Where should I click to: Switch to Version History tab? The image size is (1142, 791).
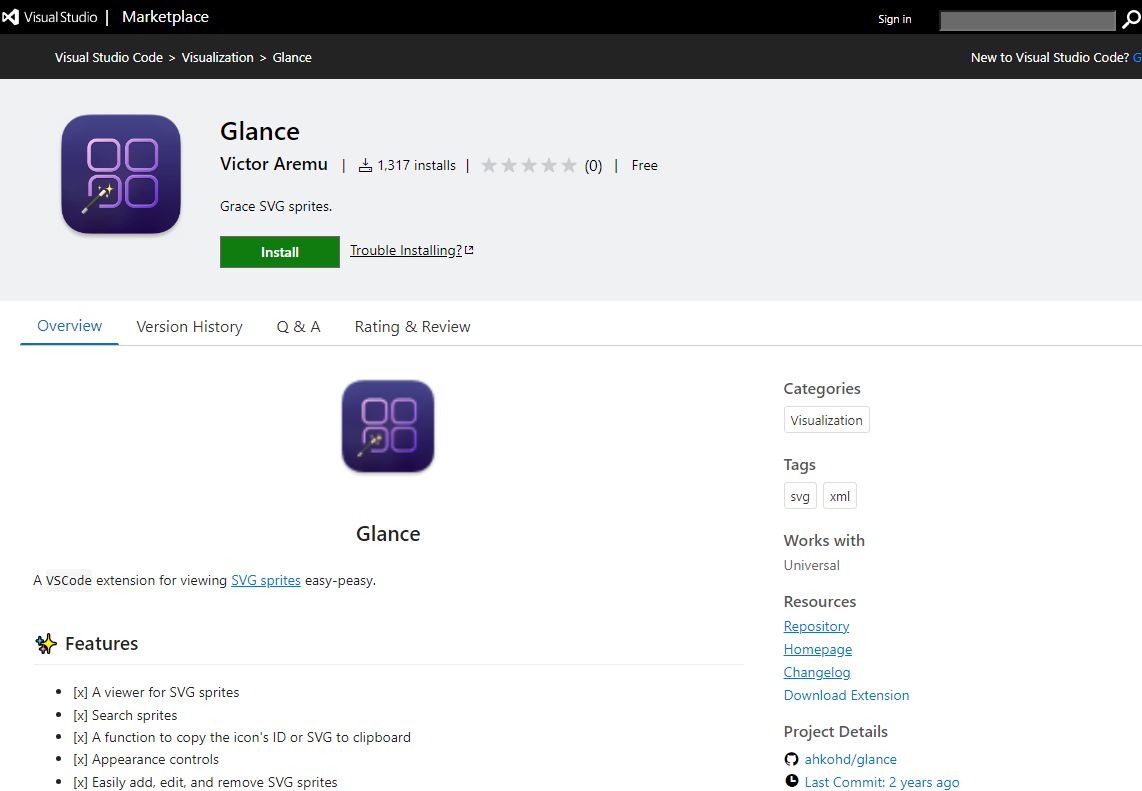click(x=189, y=326)
